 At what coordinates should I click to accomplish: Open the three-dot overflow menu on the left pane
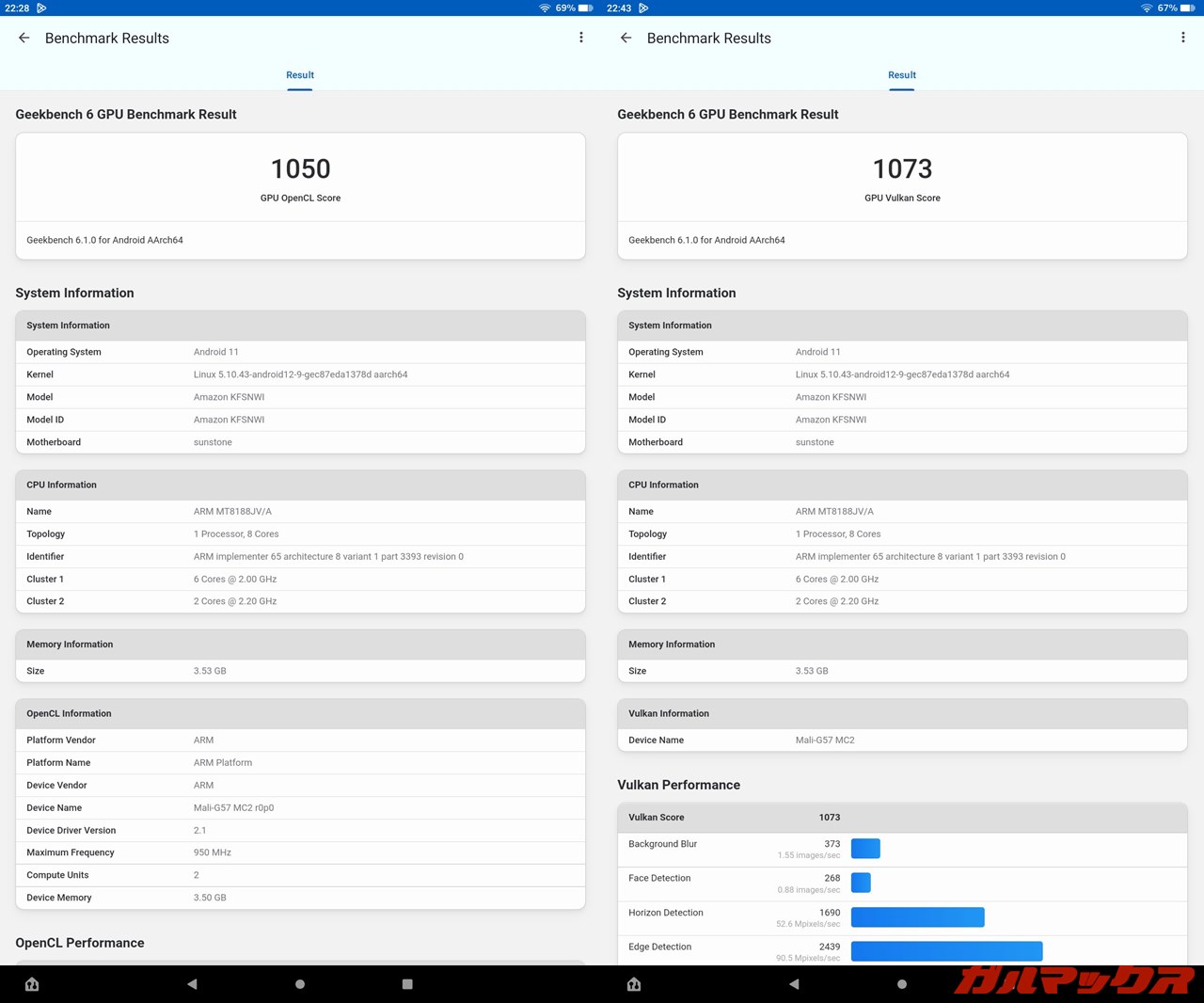point(581,38)
